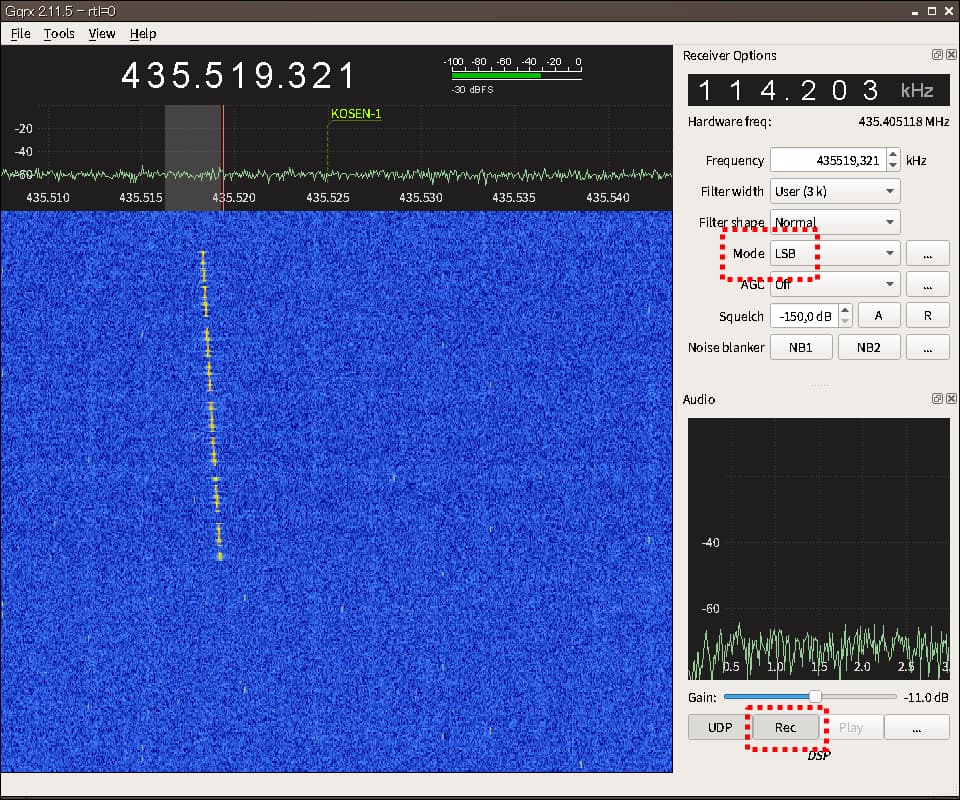
Task: Open the Tools menu
Action: pos(59,33)
